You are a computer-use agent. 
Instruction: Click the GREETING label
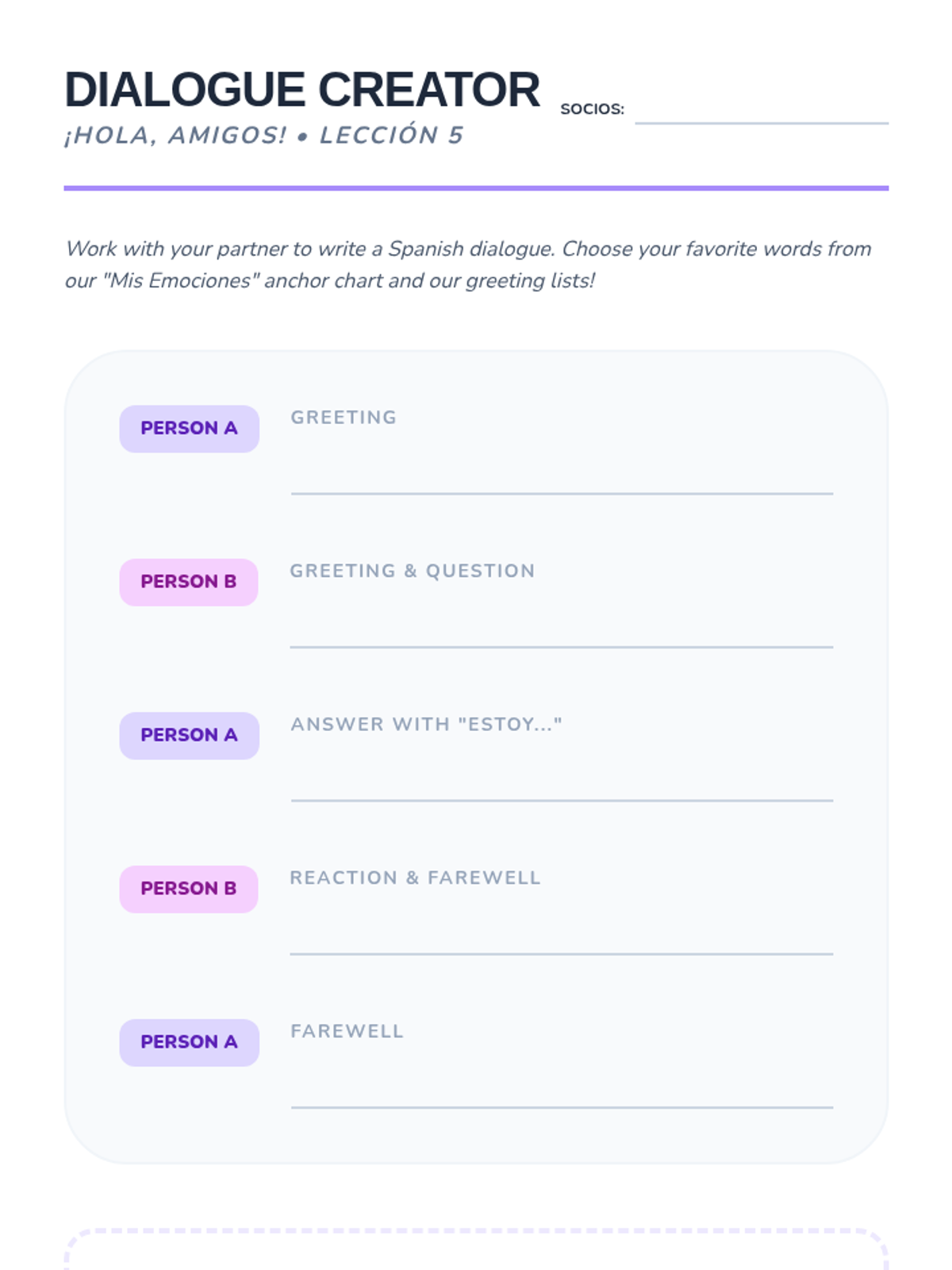[344, 418]
